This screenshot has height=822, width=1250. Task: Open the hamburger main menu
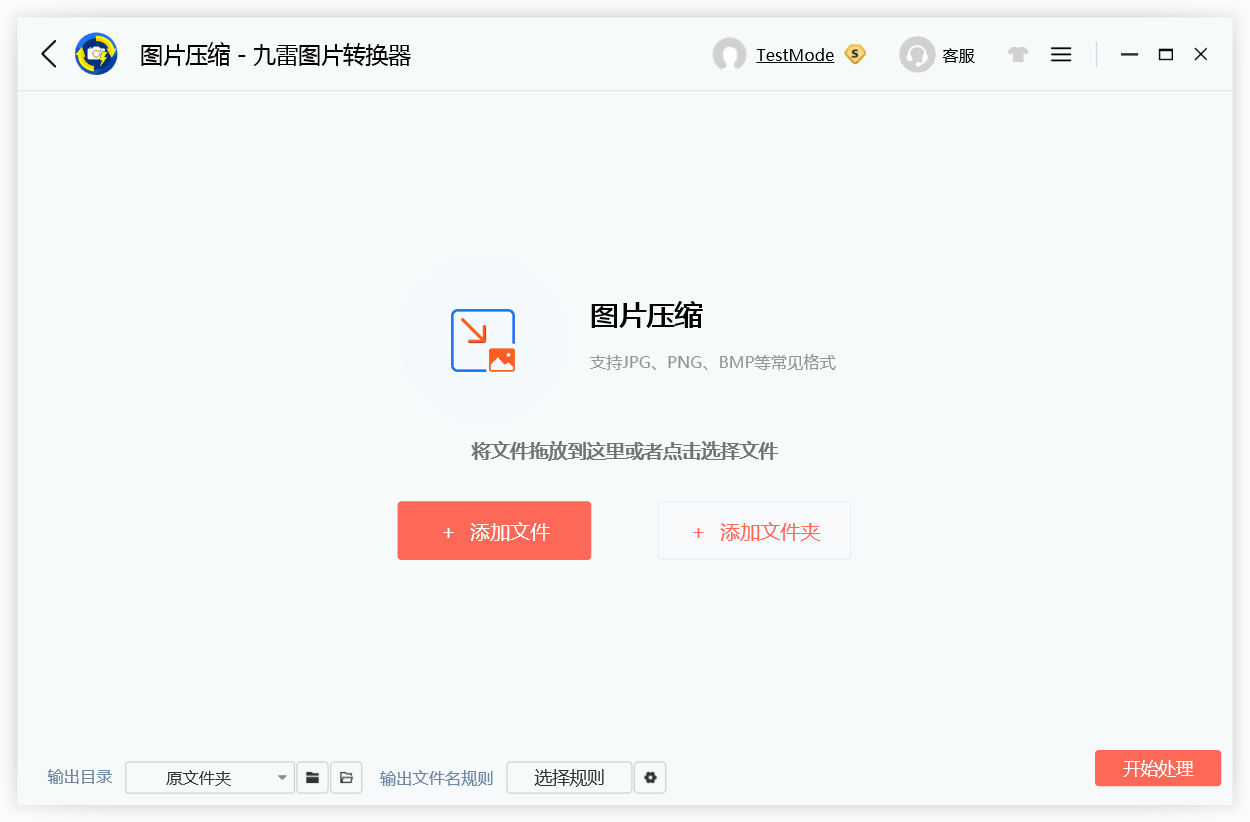click(1061, 55)
